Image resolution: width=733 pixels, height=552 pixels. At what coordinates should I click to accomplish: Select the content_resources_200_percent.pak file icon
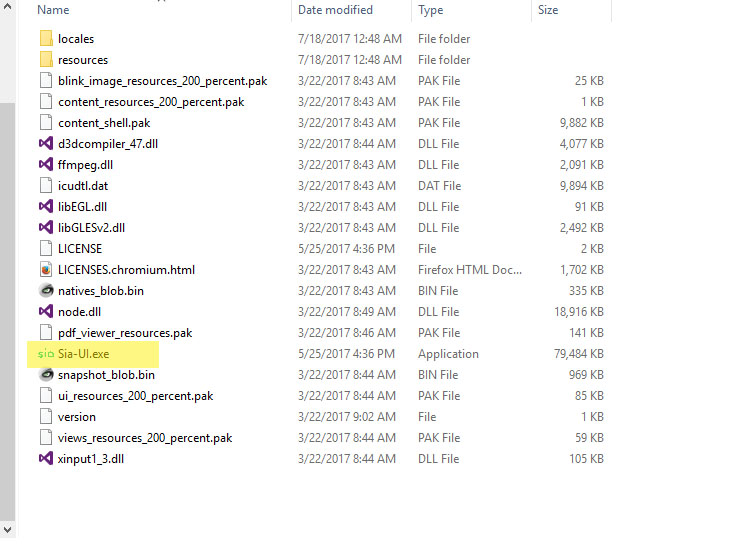(x=46, y=101)
